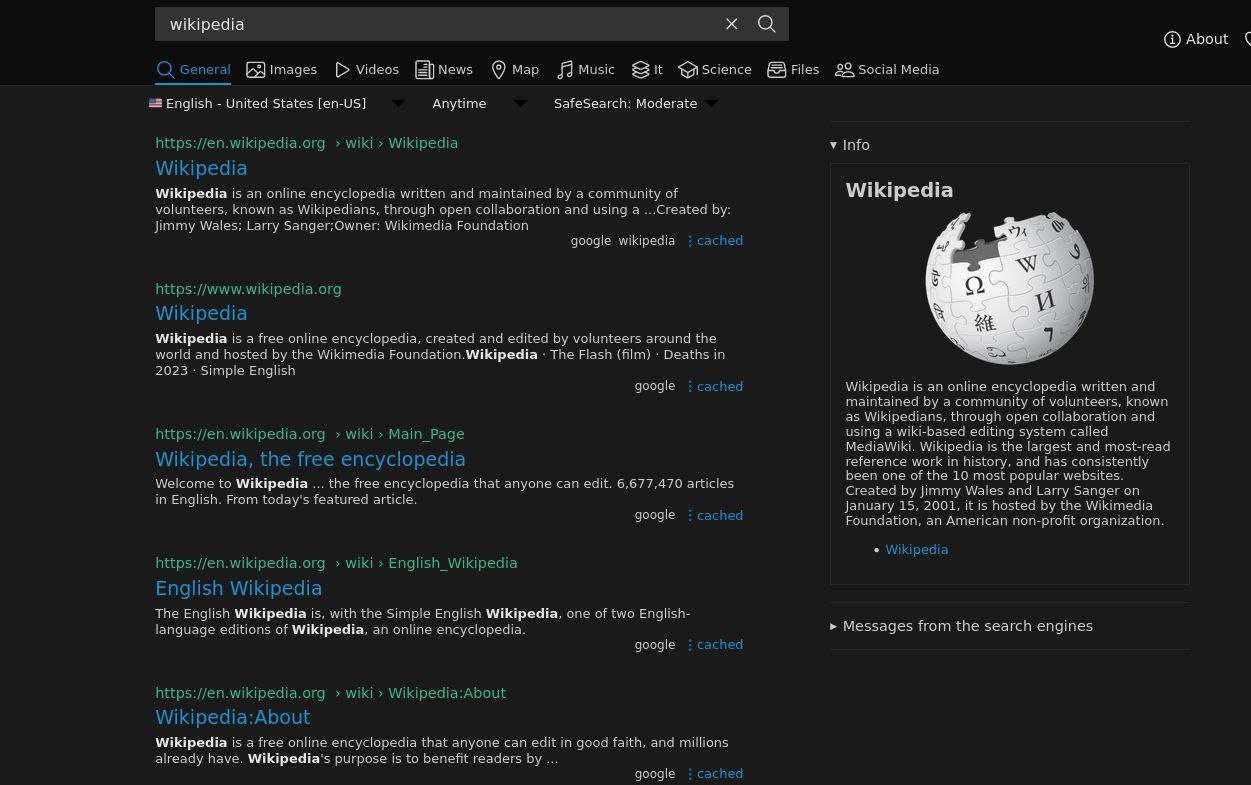
Task: Click the magnifier search submit icon
Action: (x=767, y=24)
